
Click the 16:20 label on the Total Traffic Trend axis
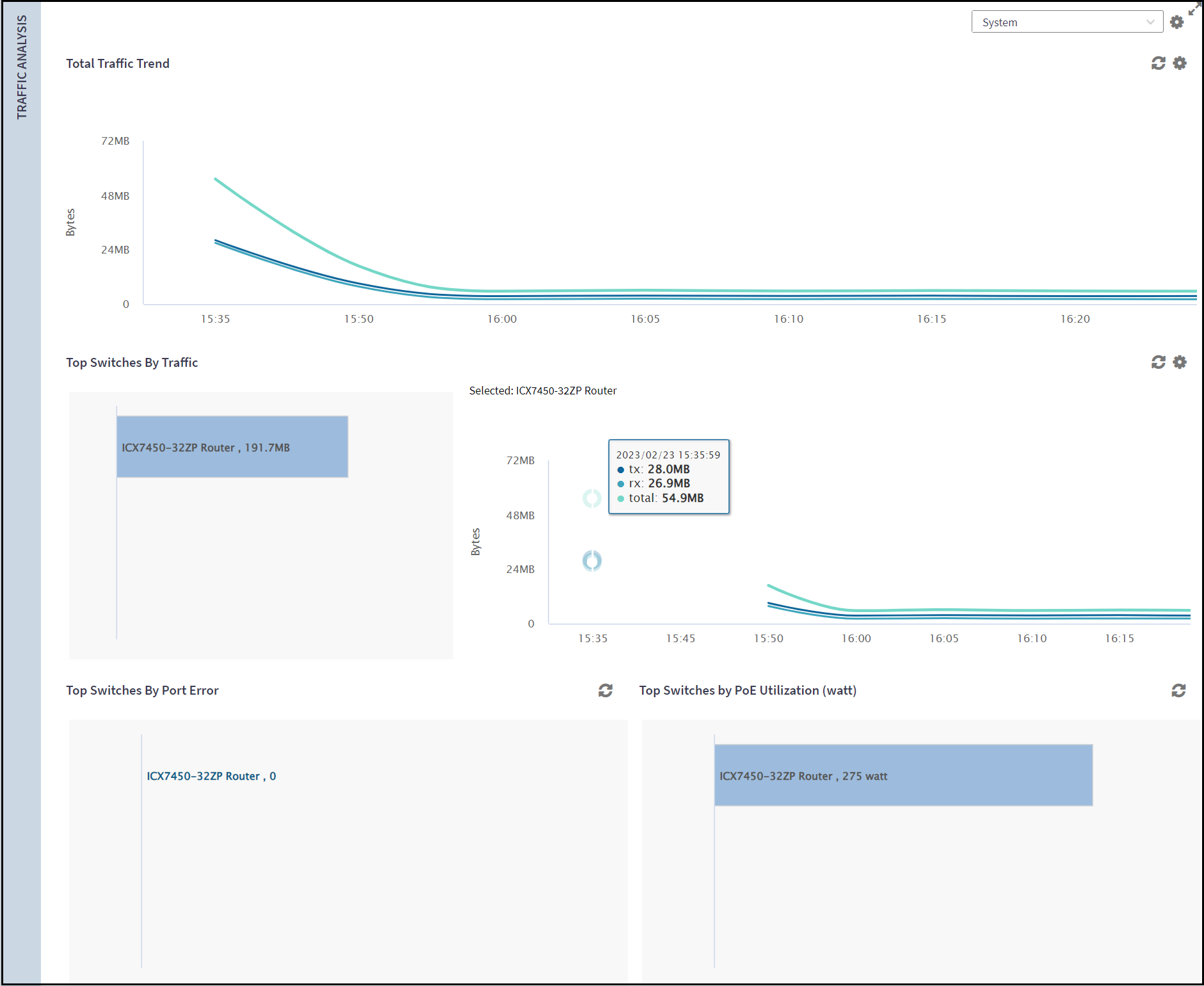1075,319
